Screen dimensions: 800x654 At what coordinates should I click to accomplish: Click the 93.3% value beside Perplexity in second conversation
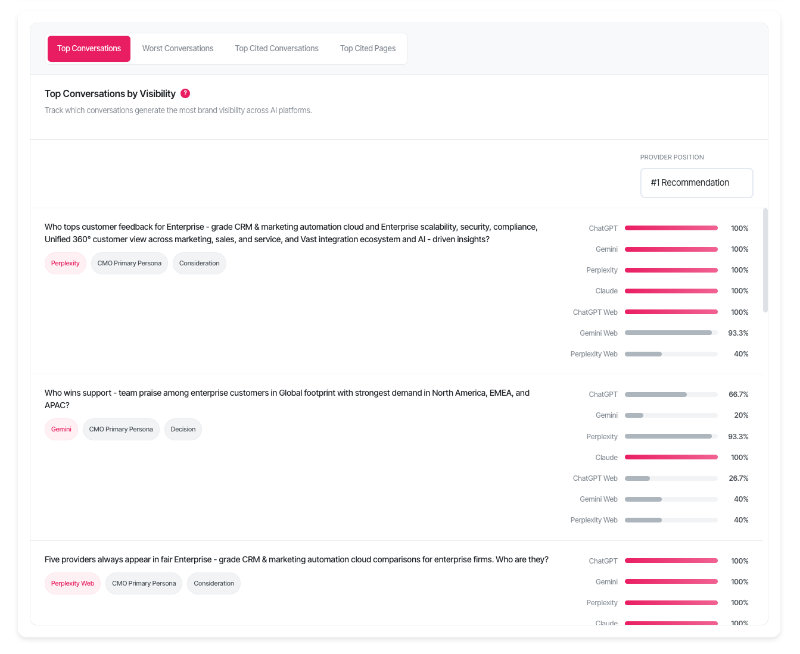click(x=738, y=437)
